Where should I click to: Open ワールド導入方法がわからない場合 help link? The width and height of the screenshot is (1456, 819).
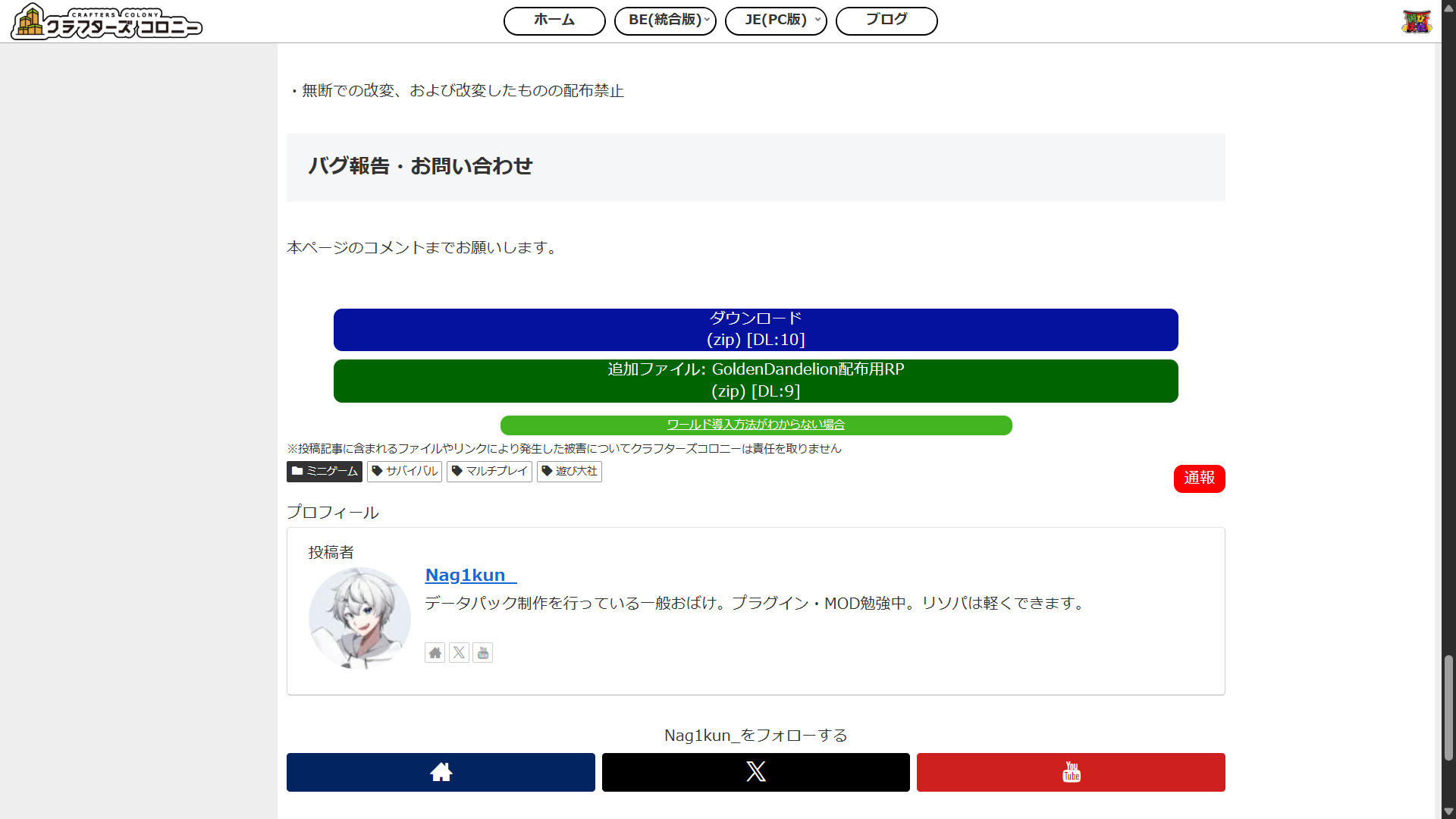(x=755, y=425)
